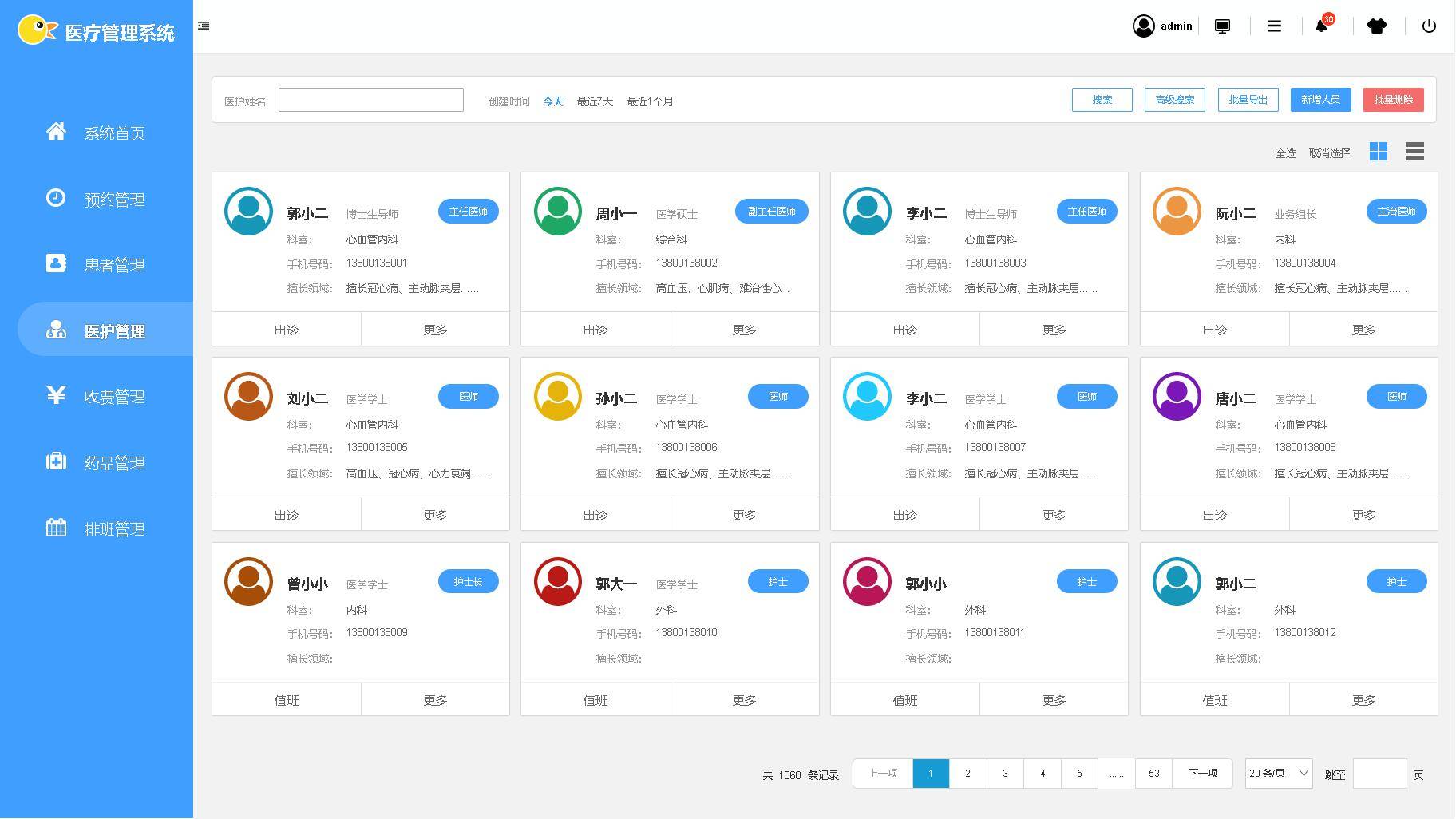
Task: Click the t-shirt theme icon
Action: (x=1376, y=26)
